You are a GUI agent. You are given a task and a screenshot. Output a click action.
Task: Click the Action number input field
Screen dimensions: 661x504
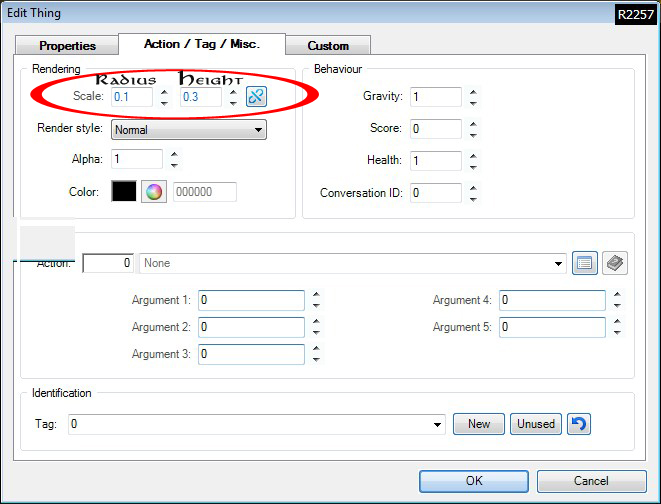[x=108, y=263]
